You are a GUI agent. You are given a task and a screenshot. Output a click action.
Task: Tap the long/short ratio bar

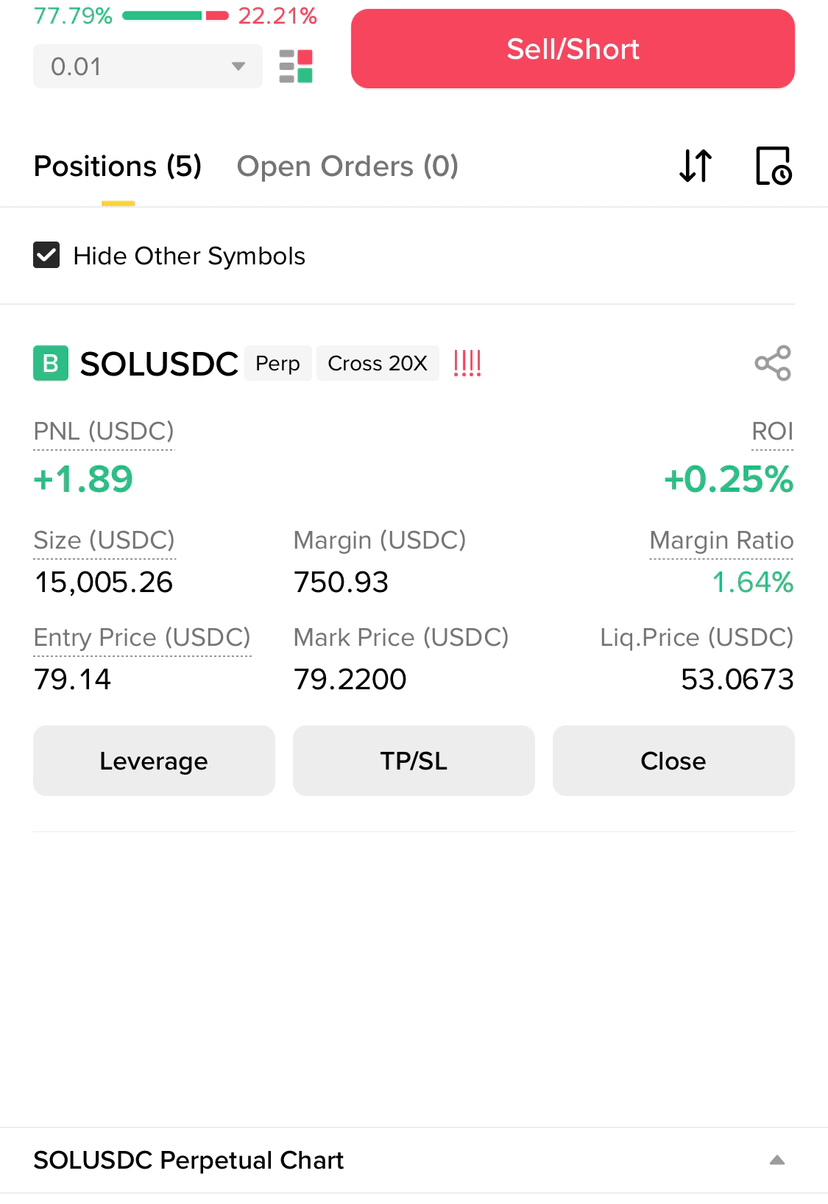tap(176, 16)
